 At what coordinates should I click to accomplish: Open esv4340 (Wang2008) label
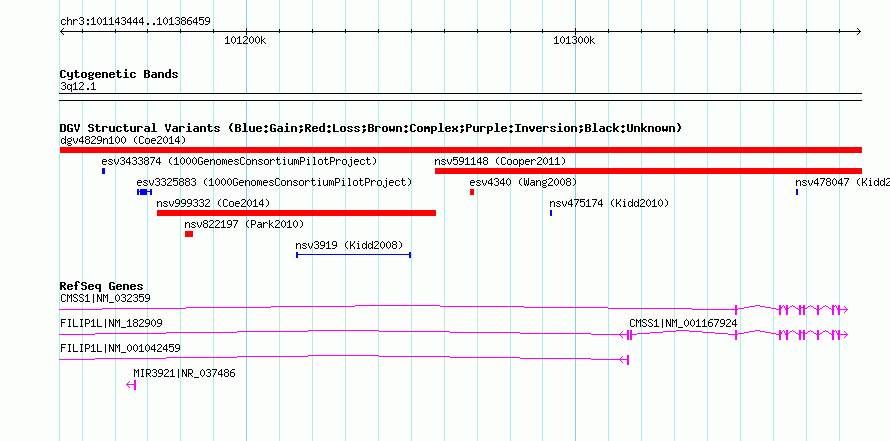523,182
